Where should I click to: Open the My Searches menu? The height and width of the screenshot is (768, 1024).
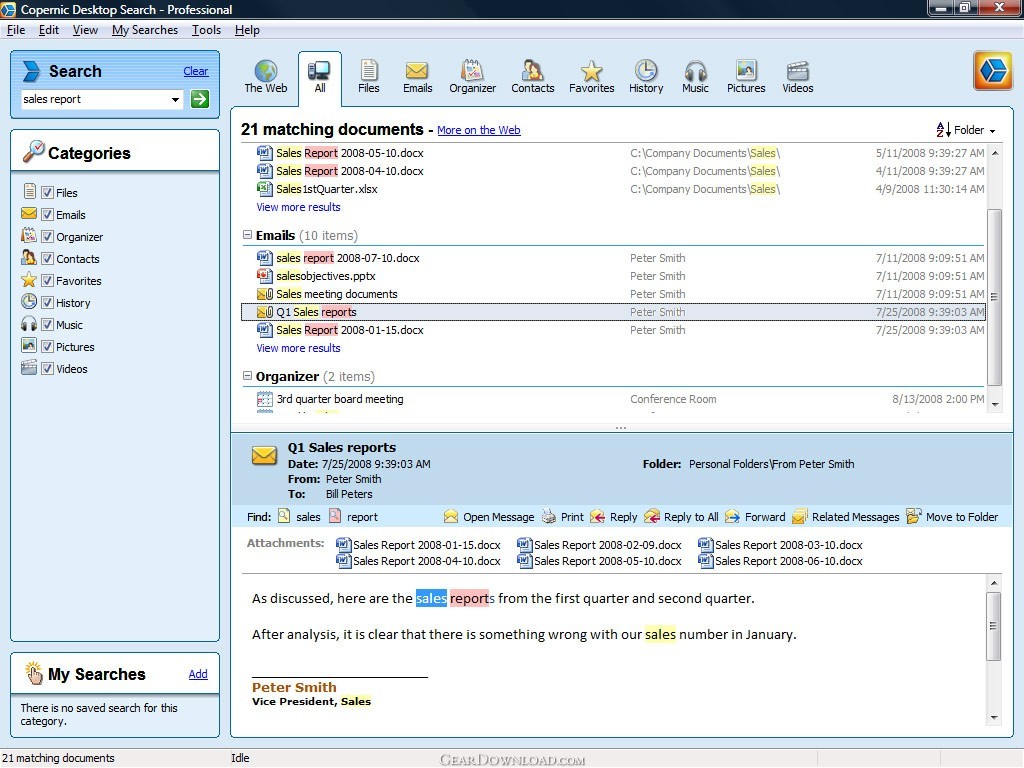tap(145, 30)
